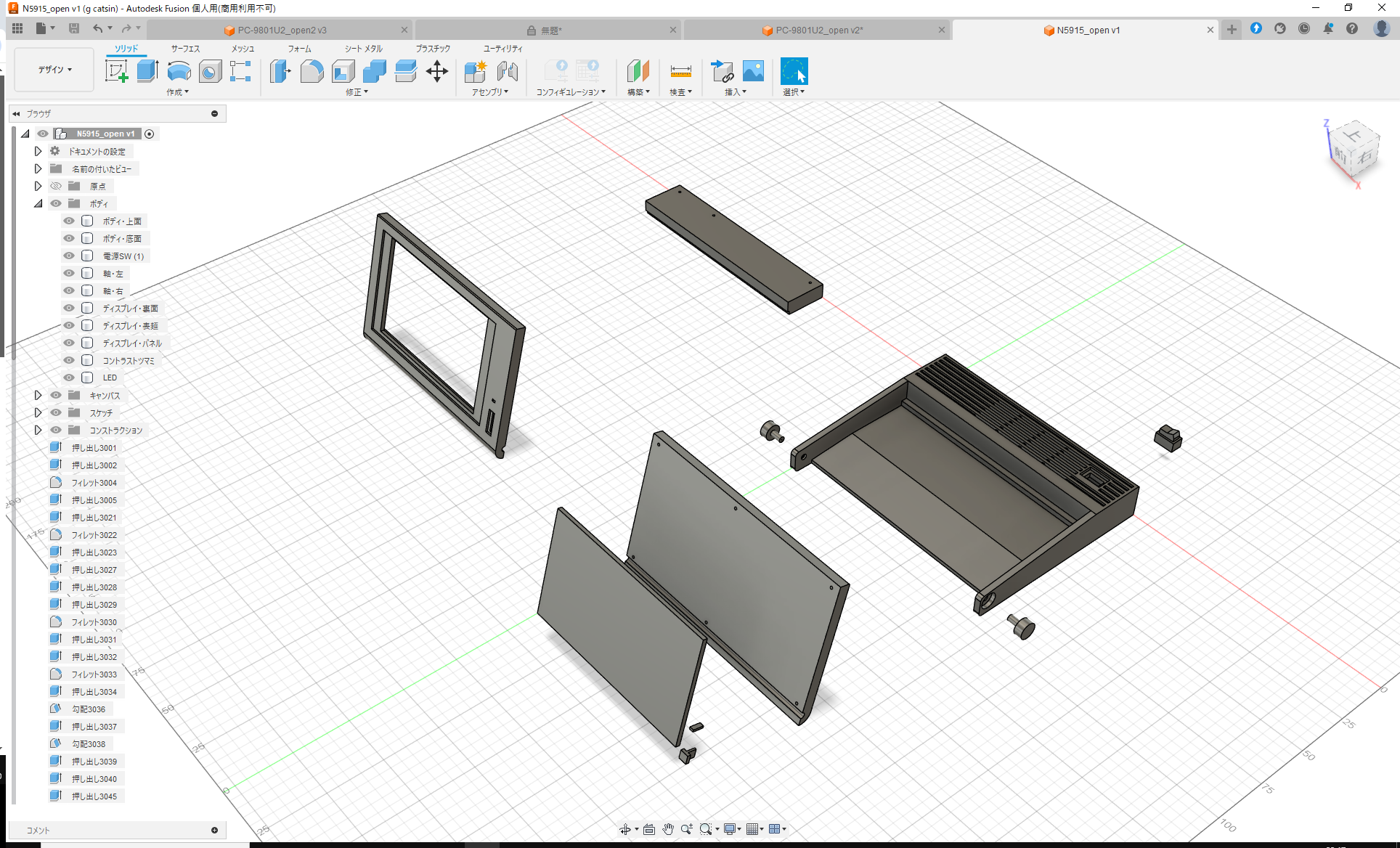
Task: Click the 右 face on the ViewCube
Action: pos(1365,157)
